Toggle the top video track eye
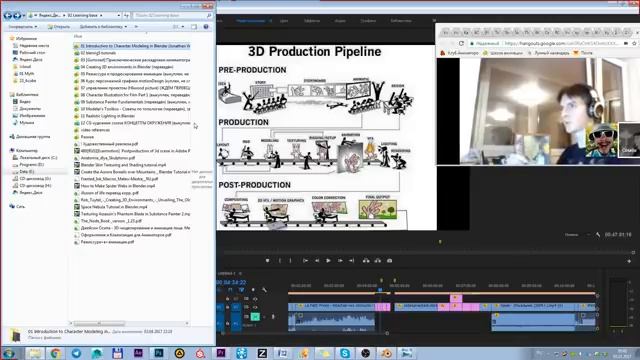This screenshot has height=360, width=640. pyautogui.click(x=255, y=299)
